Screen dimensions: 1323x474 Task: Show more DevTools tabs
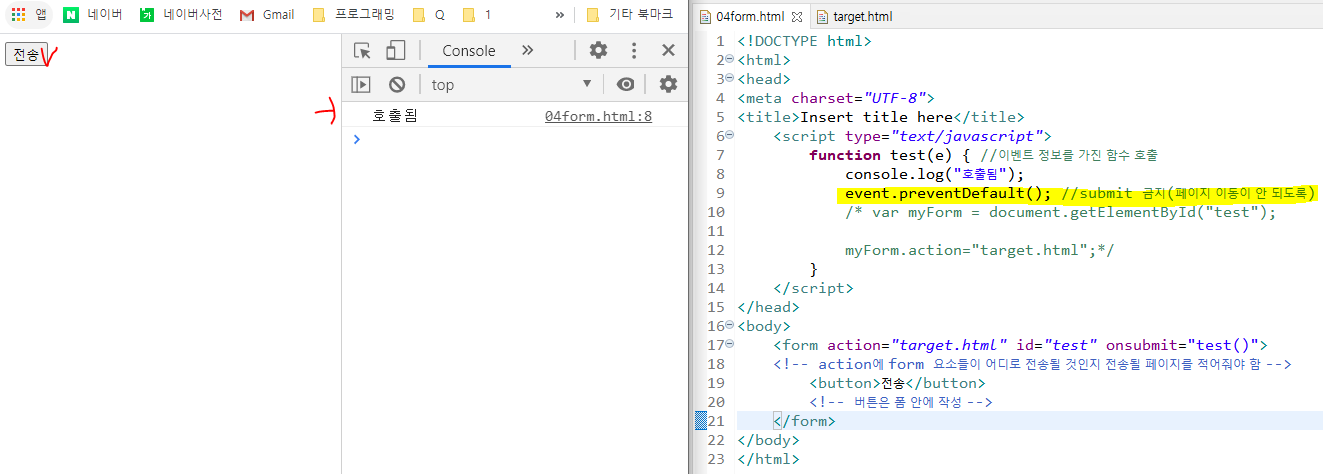coord(528,51)
